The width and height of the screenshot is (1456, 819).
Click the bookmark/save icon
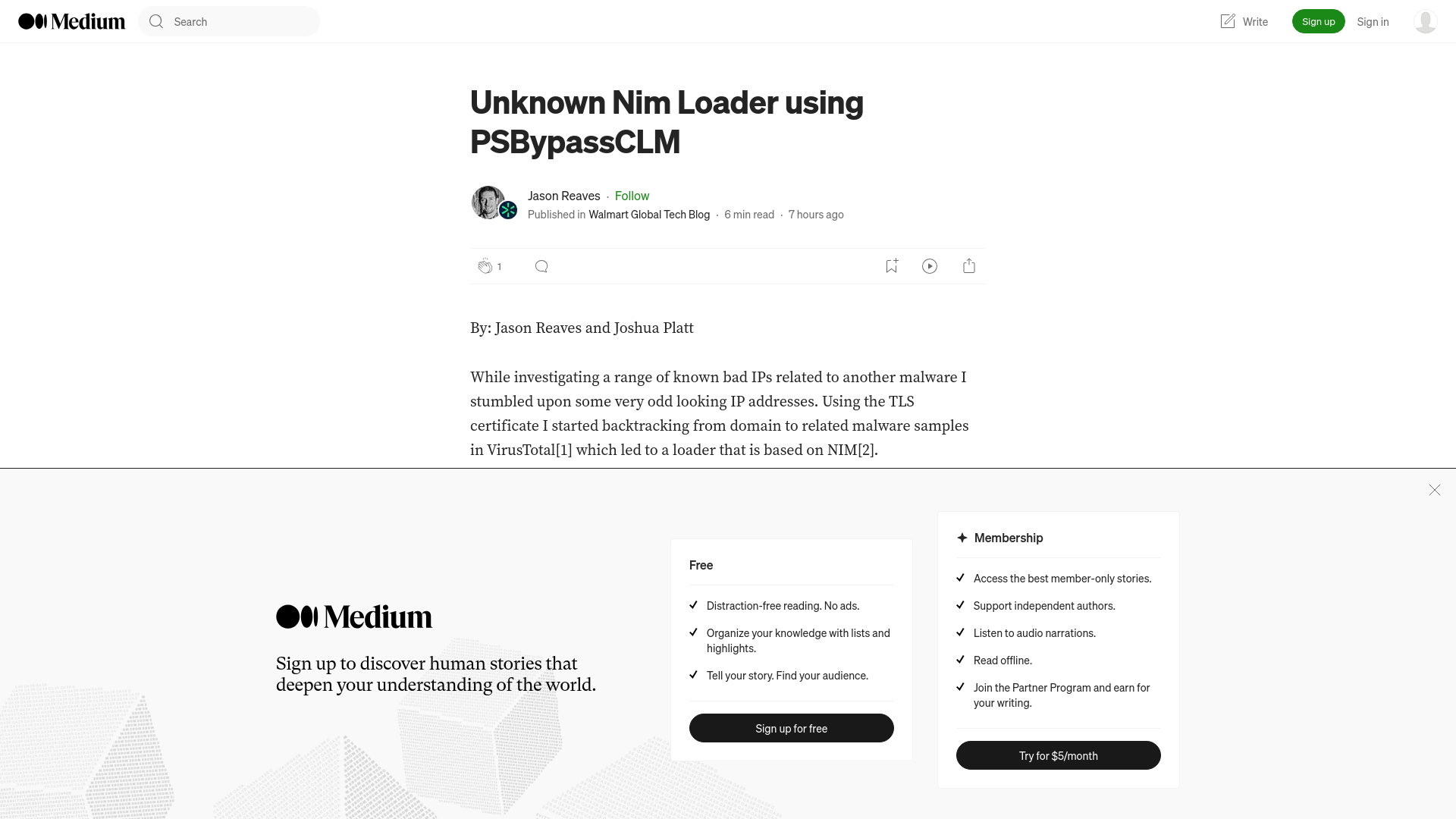tap(891, 265)
